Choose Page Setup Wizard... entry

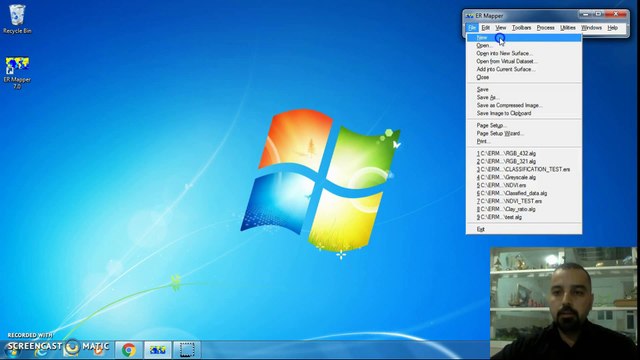pos(524,133)
